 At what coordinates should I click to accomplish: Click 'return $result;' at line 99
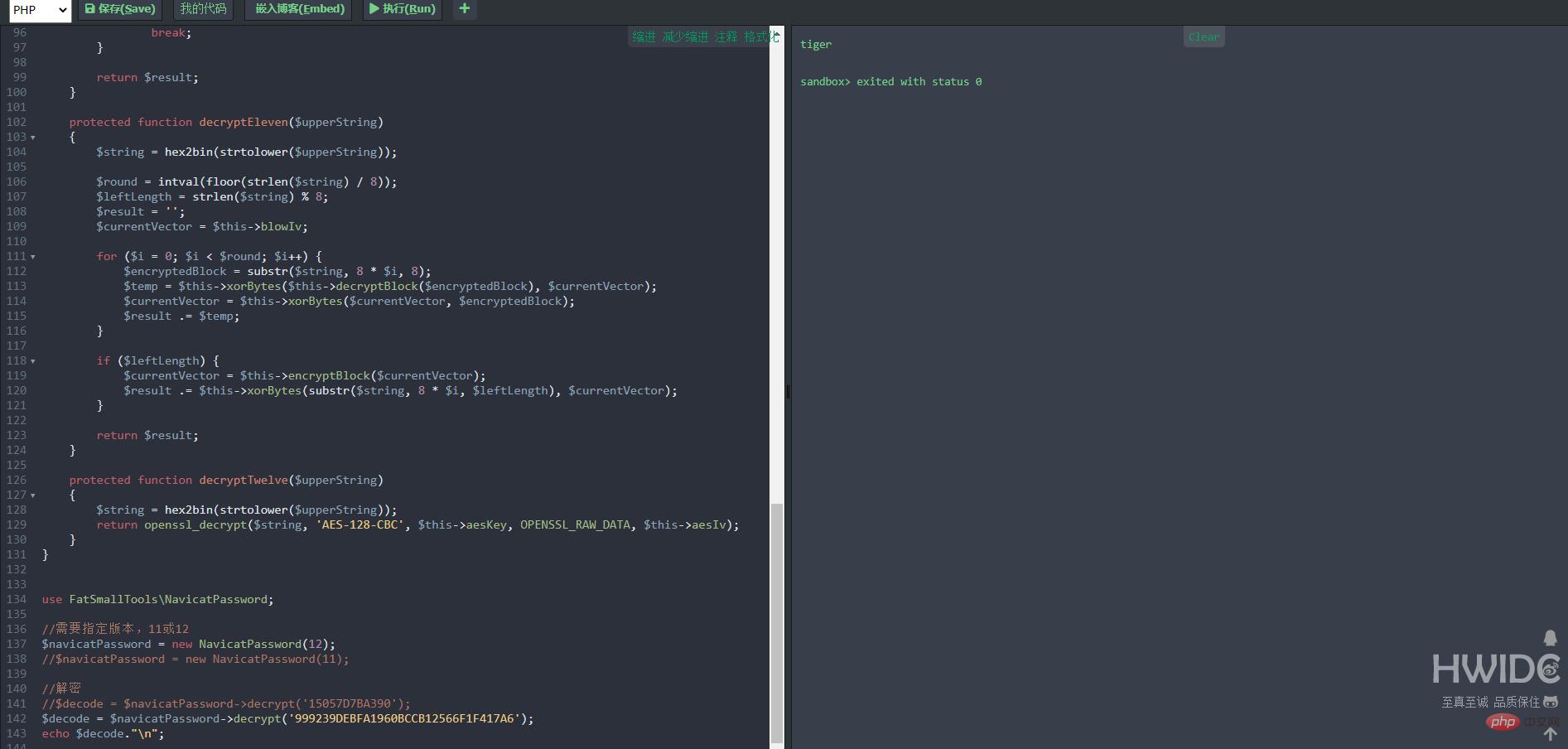[x=147, y=78]
